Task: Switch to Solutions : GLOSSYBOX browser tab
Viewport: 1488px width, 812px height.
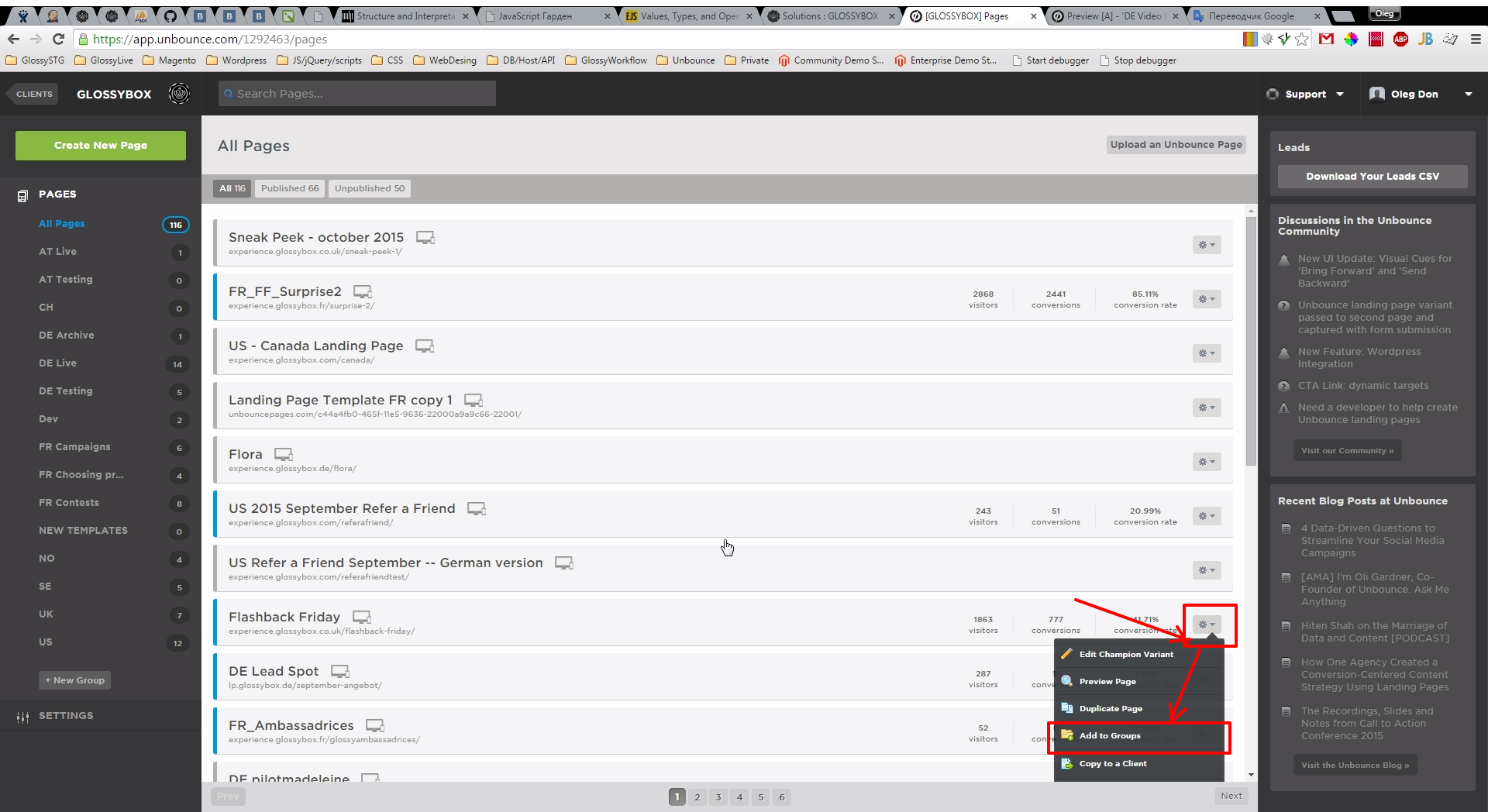Action: pyautogui.click(x=830, y=15)
